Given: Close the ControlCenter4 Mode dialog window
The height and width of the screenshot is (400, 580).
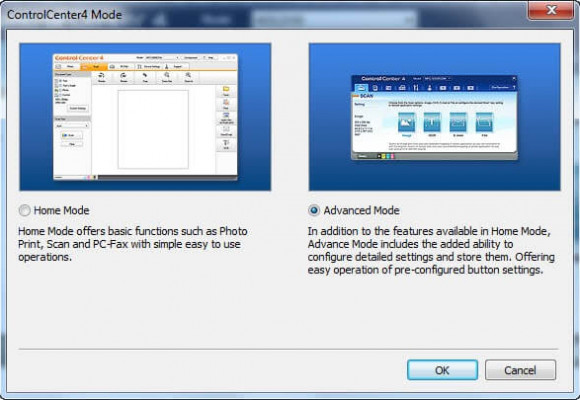Looking at the screenshot, I should click(x=551, y=10).
